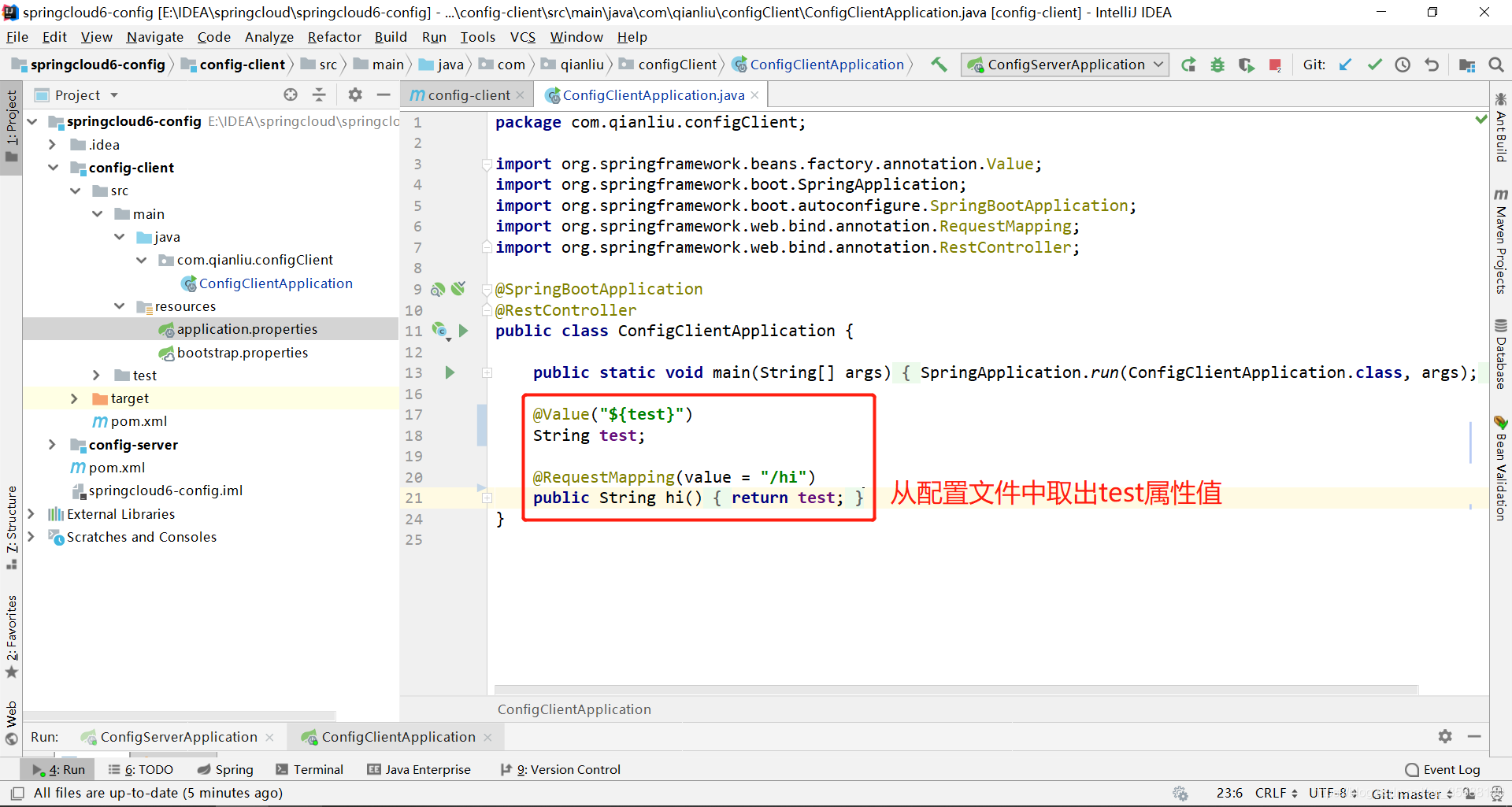The image size is (1512, 807).
Task: Open Project Structure icon in toolbar
Action: [x=1467, y=65]
